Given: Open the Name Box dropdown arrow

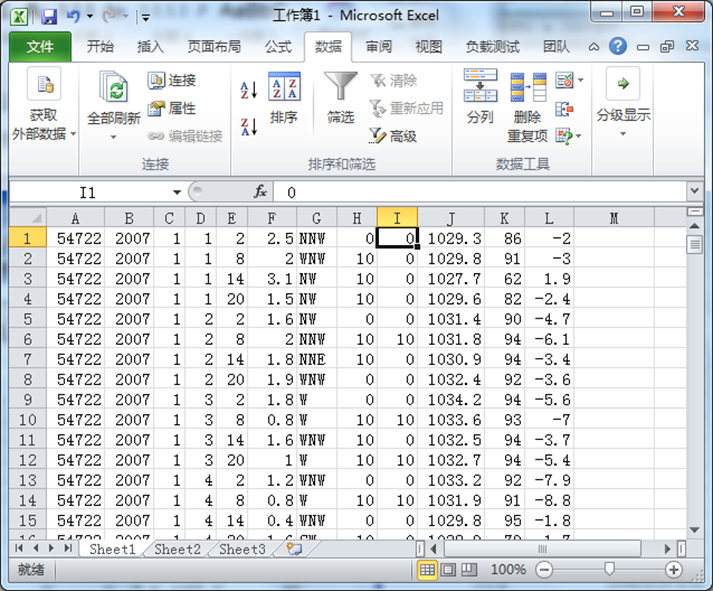Looking at the screenshot, I should pyautogui.click(x=177, y=192).
